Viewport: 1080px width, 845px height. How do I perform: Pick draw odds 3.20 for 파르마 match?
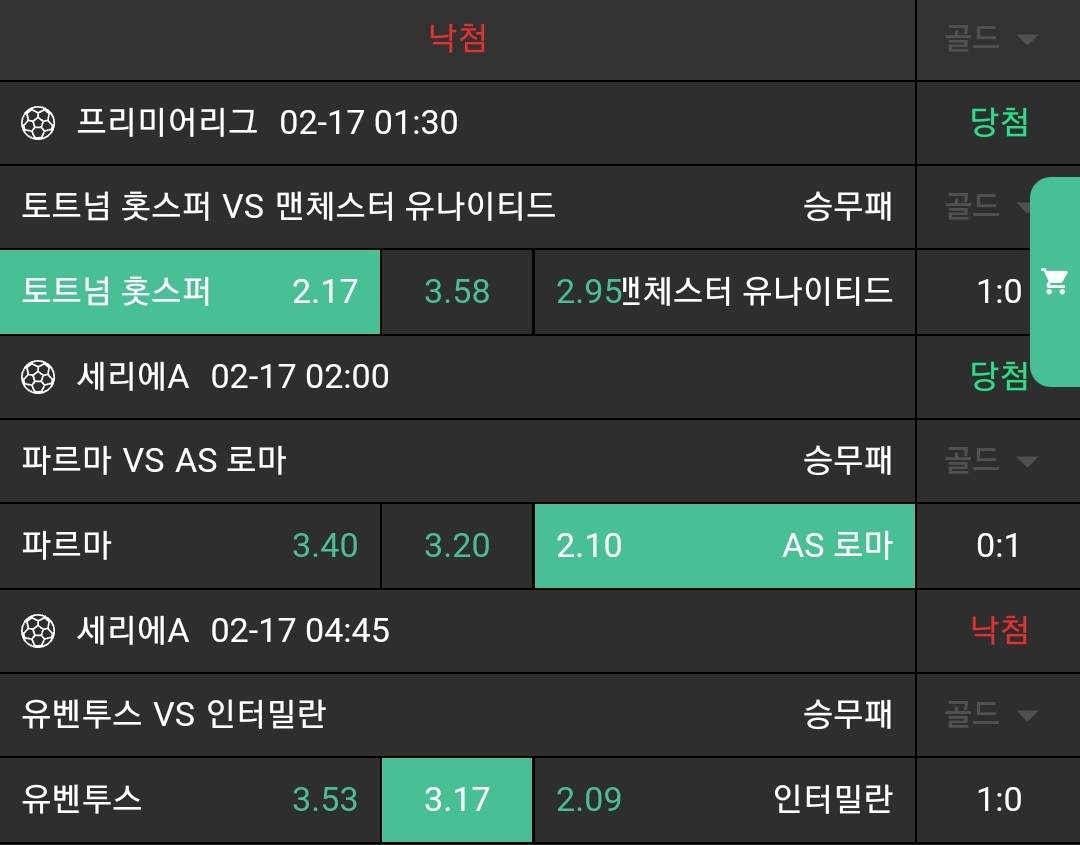(457, 546)
